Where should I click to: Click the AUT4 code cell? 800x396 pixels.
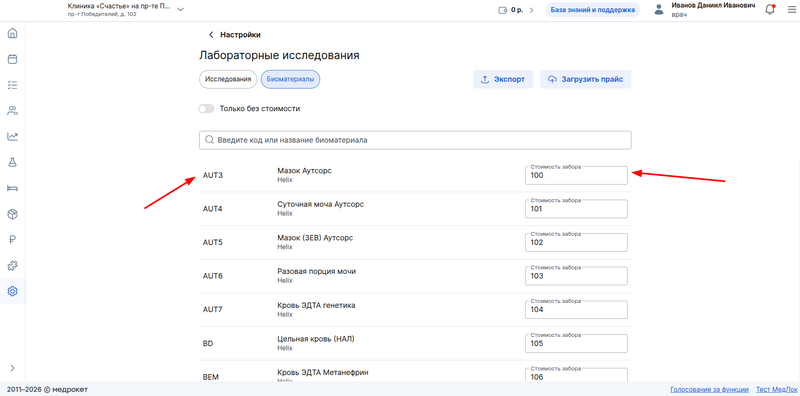point(213,209)
